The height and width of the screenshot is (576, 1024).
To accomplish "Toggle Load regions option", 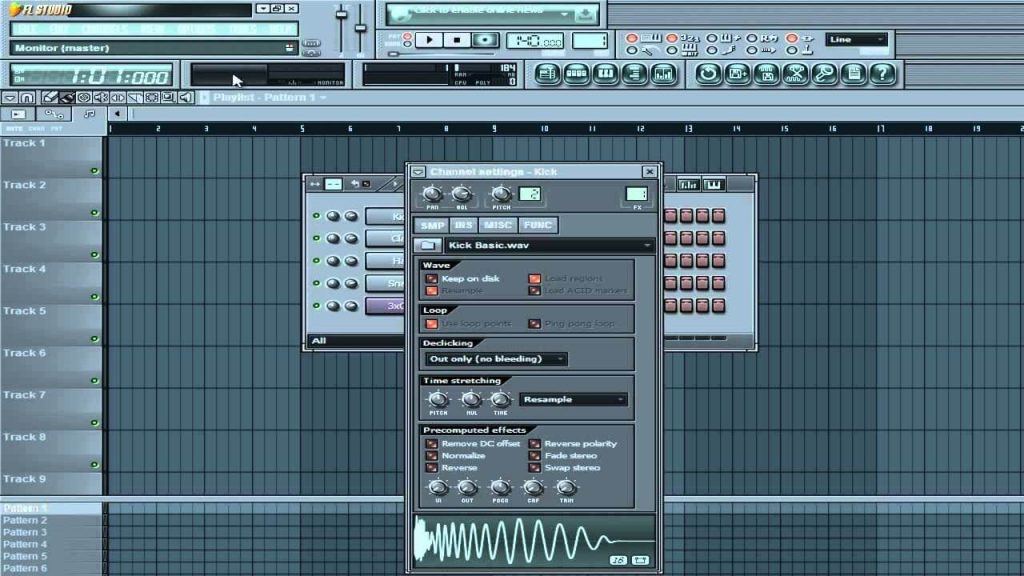I will coord(534,279).
